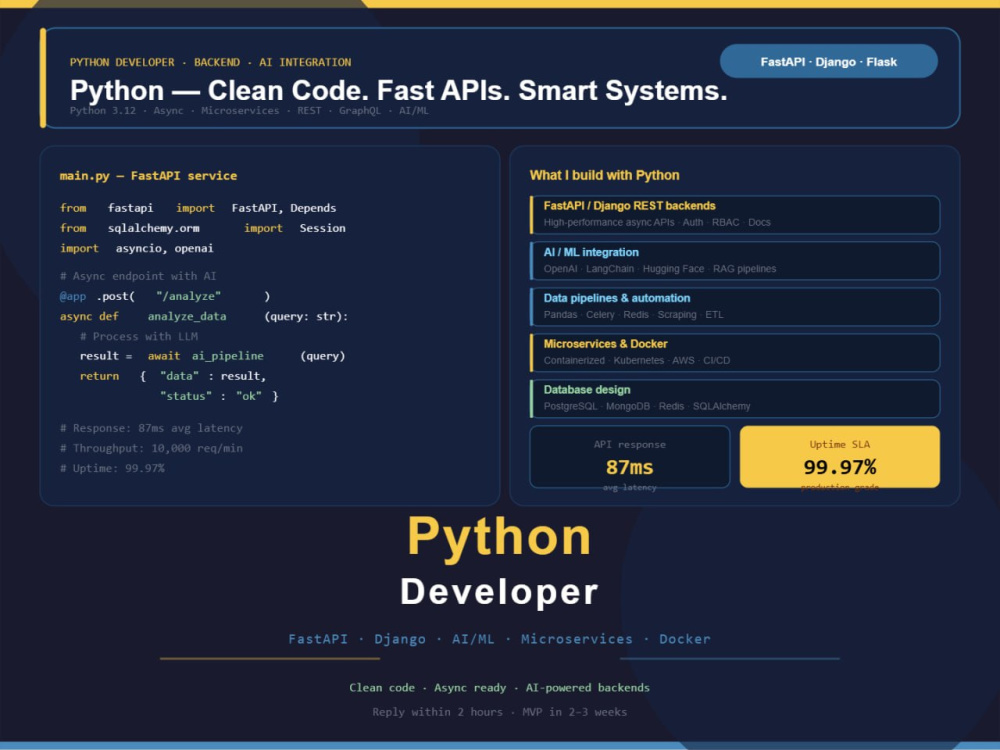The image size is (1000, 750).
Task: Click the 'Python 3.12 · Async · Microservices' subtitle
Action: (249, 110)
